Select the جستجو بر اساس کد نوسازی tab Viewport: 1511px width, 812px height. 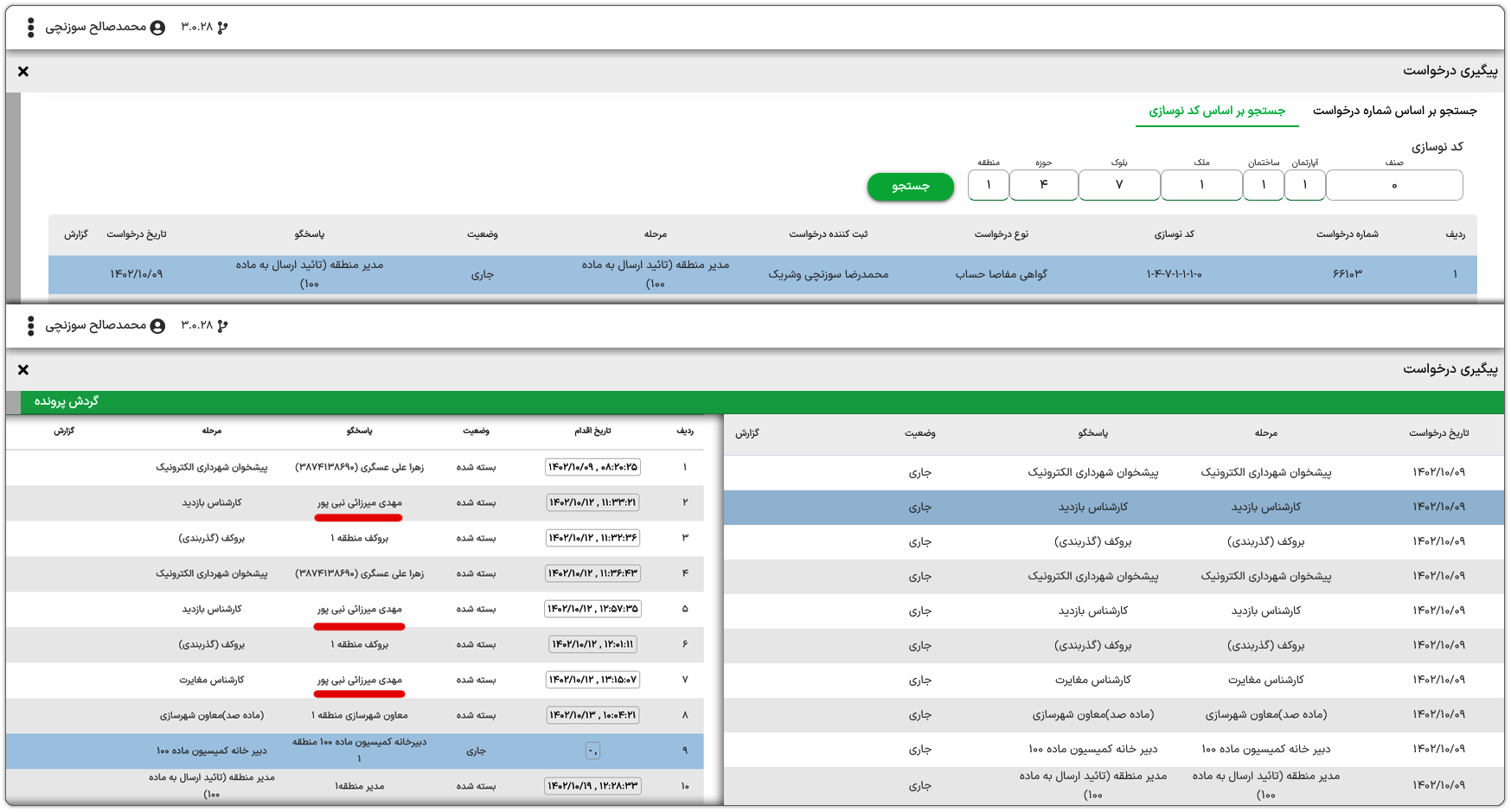[x=1217, y=111]
